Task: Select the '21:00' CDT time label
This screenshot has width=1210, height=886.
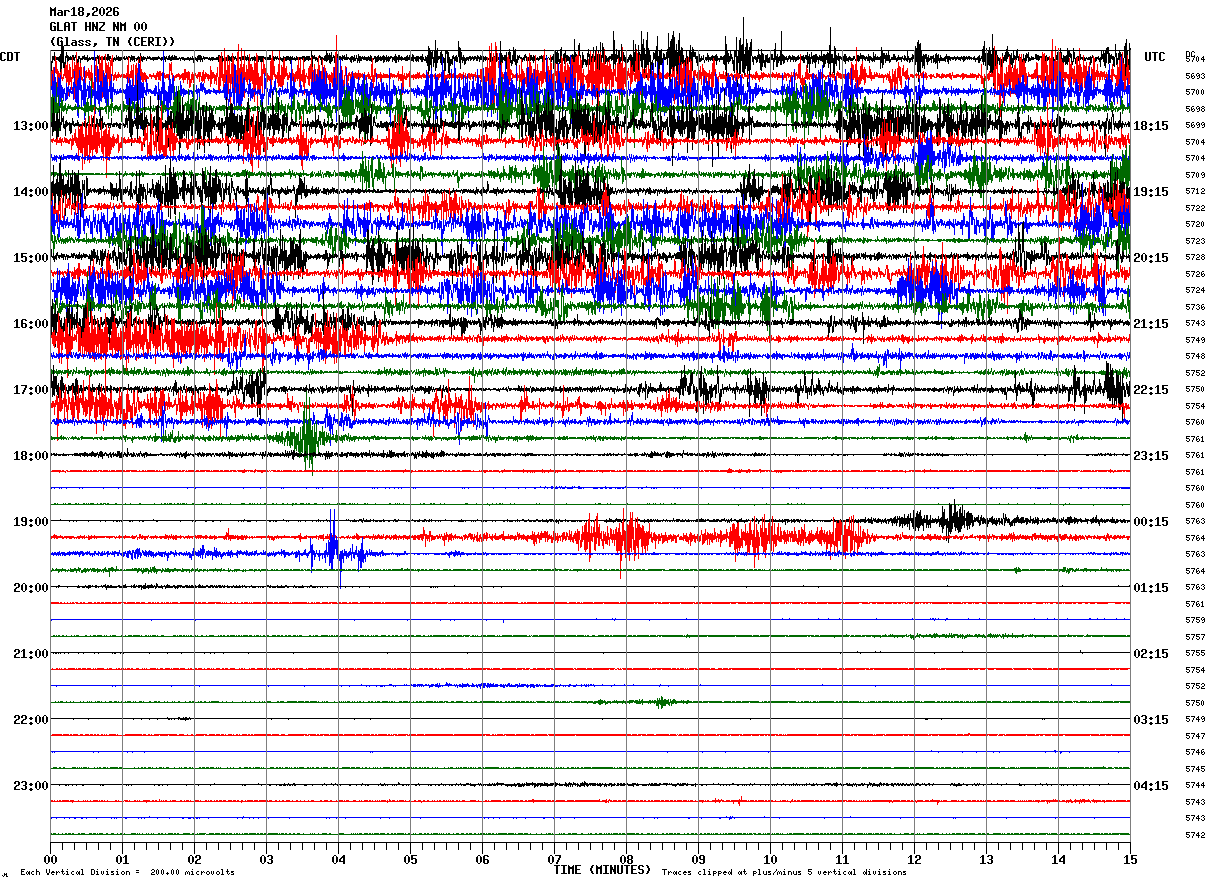Action: [31, 654]
